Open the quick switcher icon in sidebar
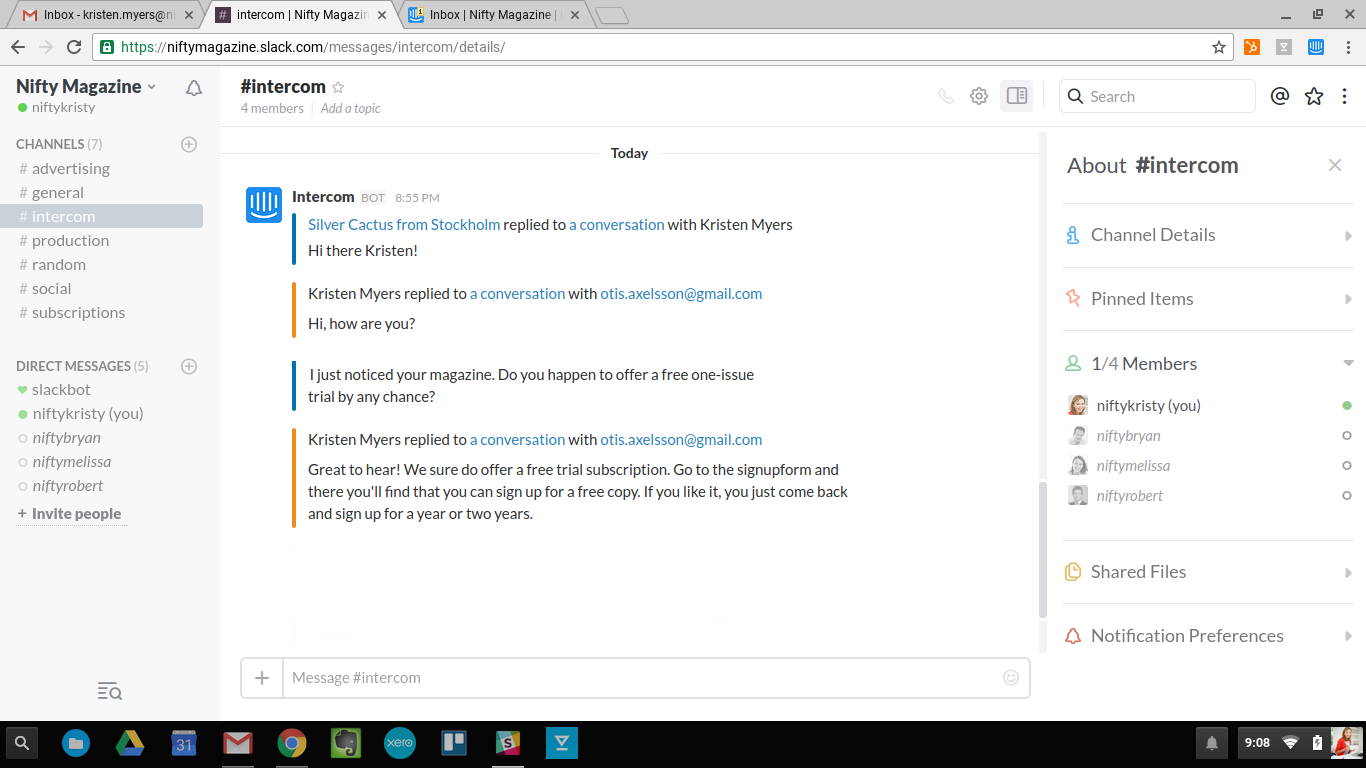This screenshot has height=768, width=1366. [110, 691]
